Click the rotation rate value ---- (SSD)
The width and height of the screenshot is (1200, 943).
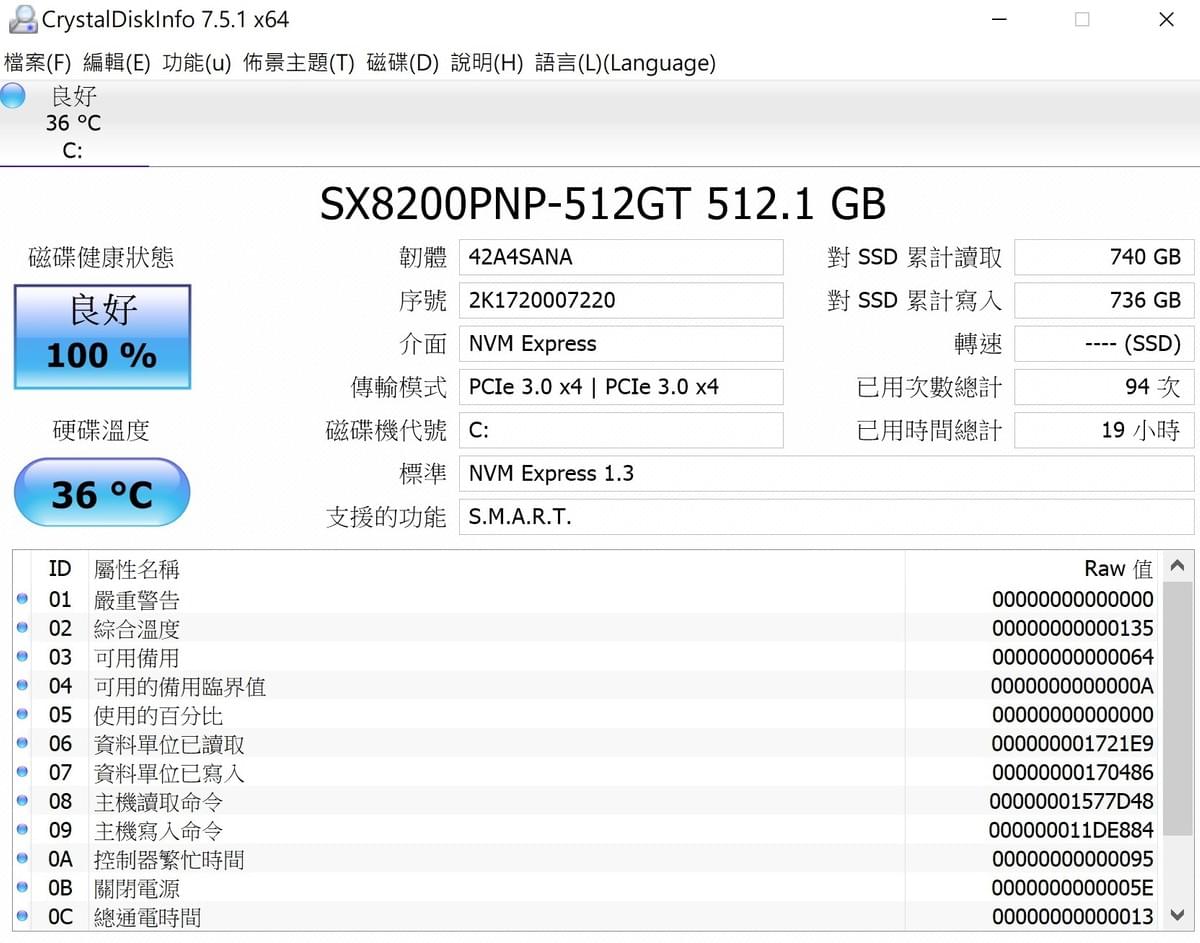[x=1104, y=344]
